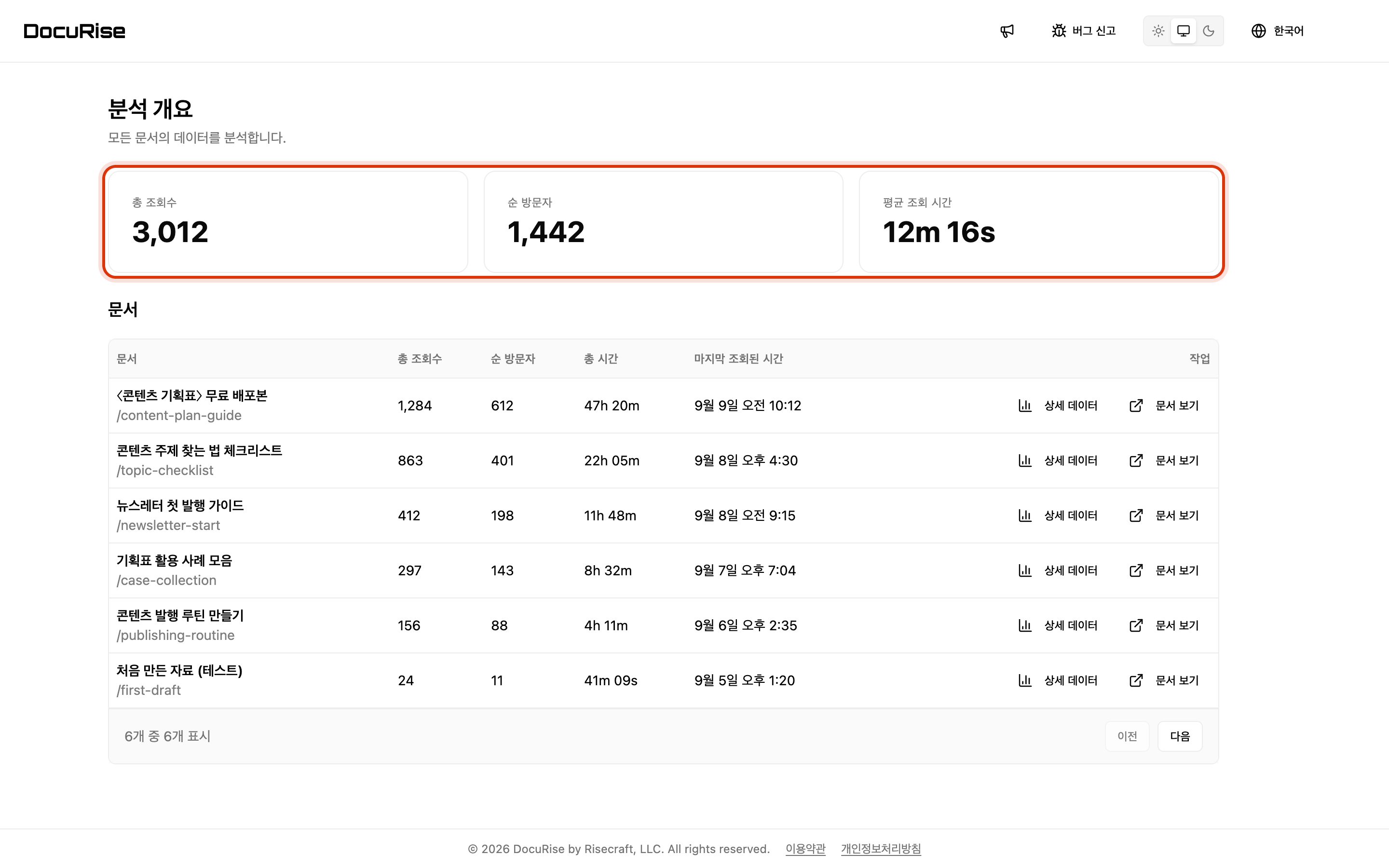Viewport: 1389px width, 868px height.
Task: Go to 다음 page of documents
Action: coord(1180,736)
